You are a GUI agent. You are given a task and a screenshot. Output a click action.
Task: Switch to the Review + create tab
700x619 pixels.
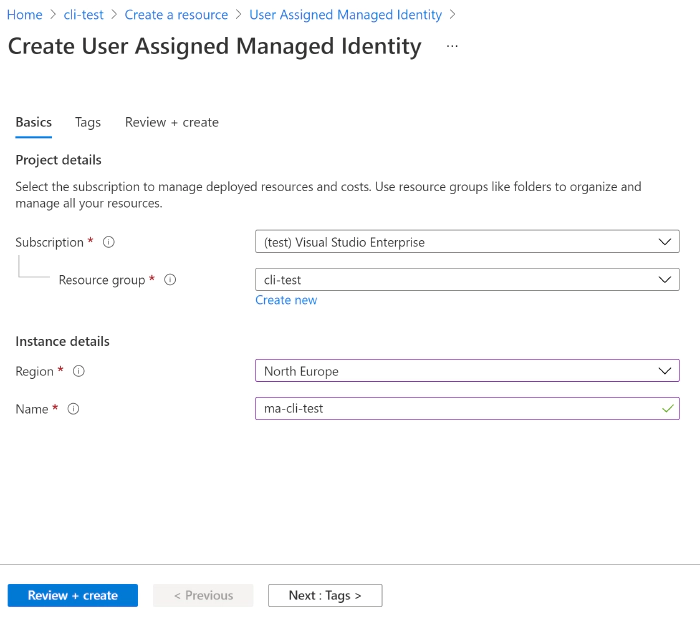(x=171, y=122)
